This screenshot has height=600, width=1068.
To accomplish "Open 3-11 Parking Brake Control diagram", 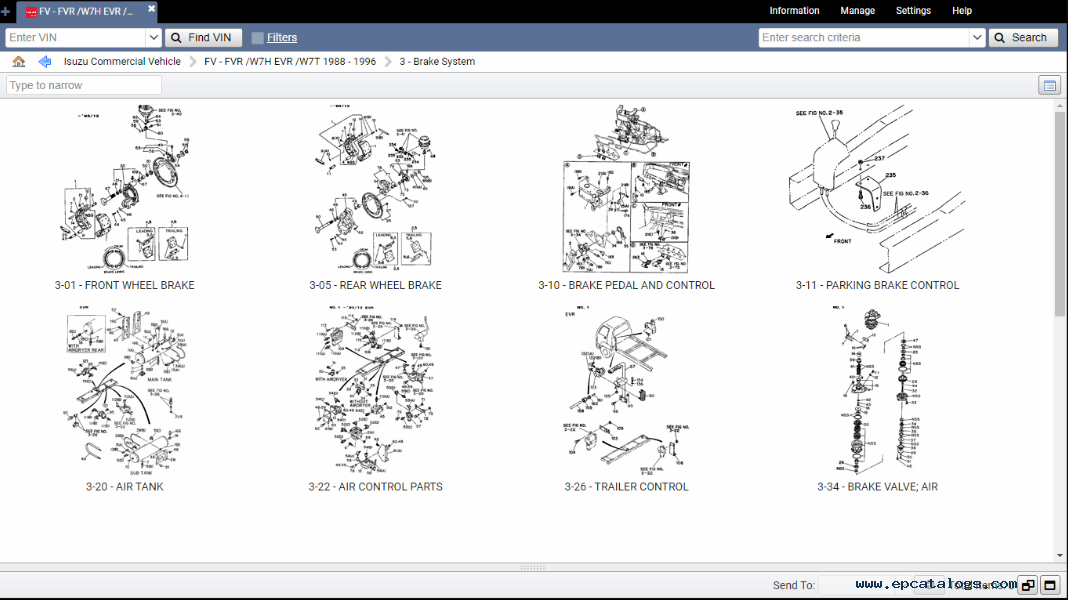I will [x=877, y=189].
